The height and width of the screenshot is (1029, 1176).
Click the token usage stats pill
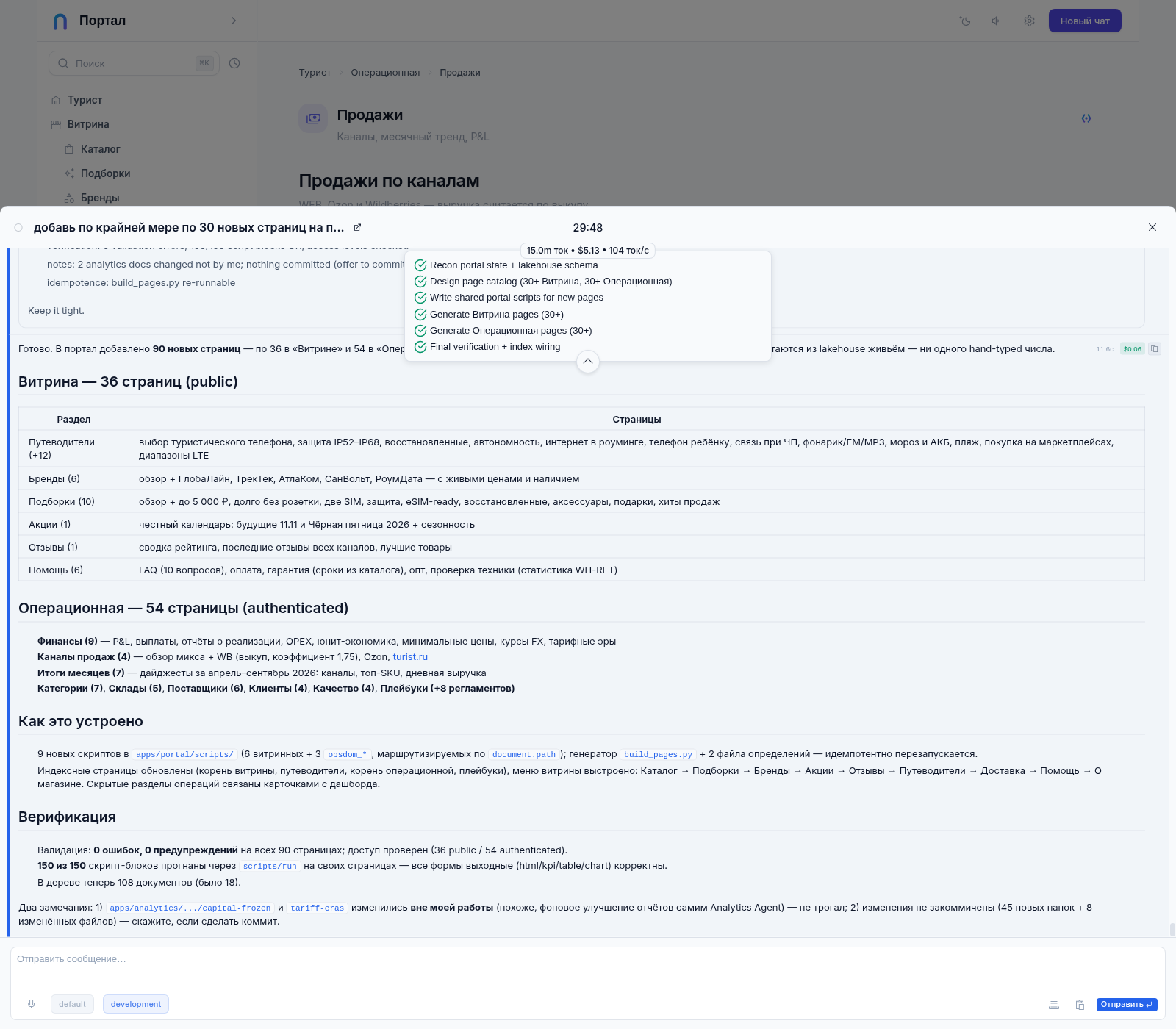click(588, 251)
